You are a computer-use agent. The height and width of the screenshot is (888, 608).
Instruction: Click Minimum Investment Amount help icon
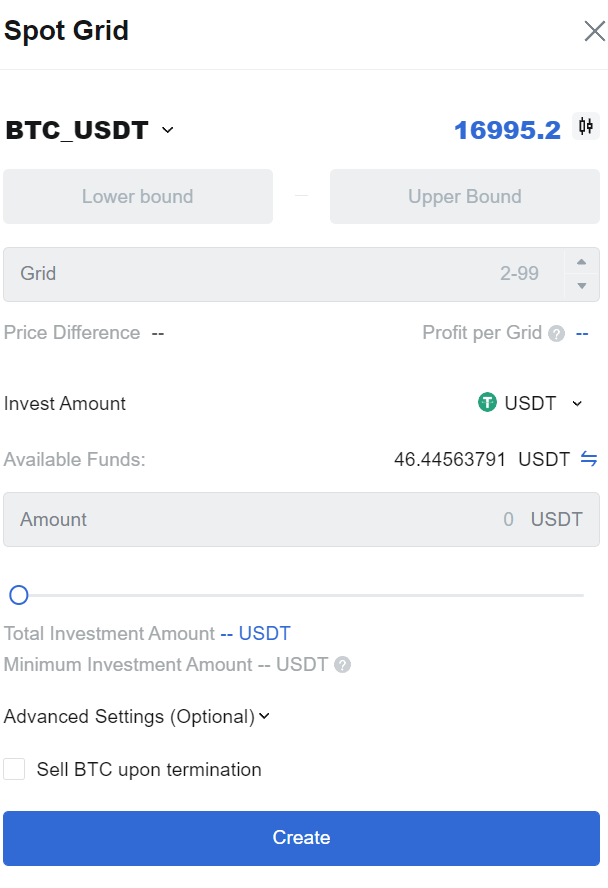pyautogui.click(x=342, y=664)
